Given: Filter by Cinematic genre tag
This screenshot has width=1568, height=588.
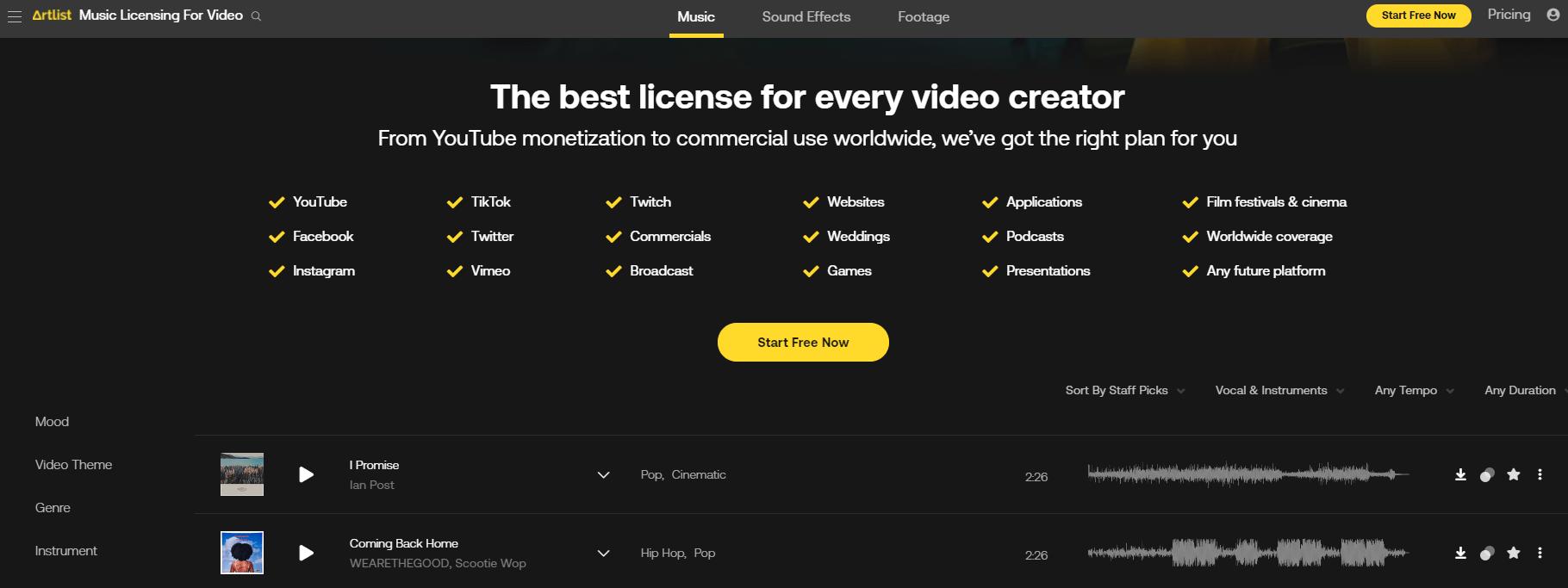Looking at the screenshot, I should 699,474.
